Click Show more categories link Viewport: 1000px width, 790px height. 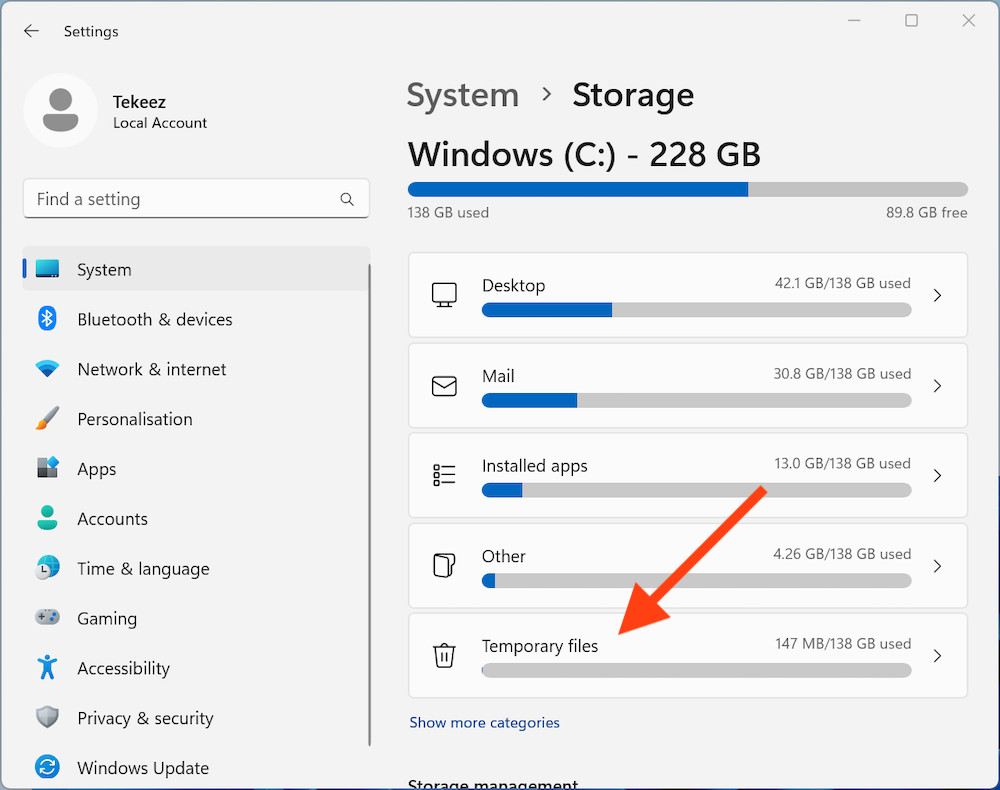click(x=484, y=722)
